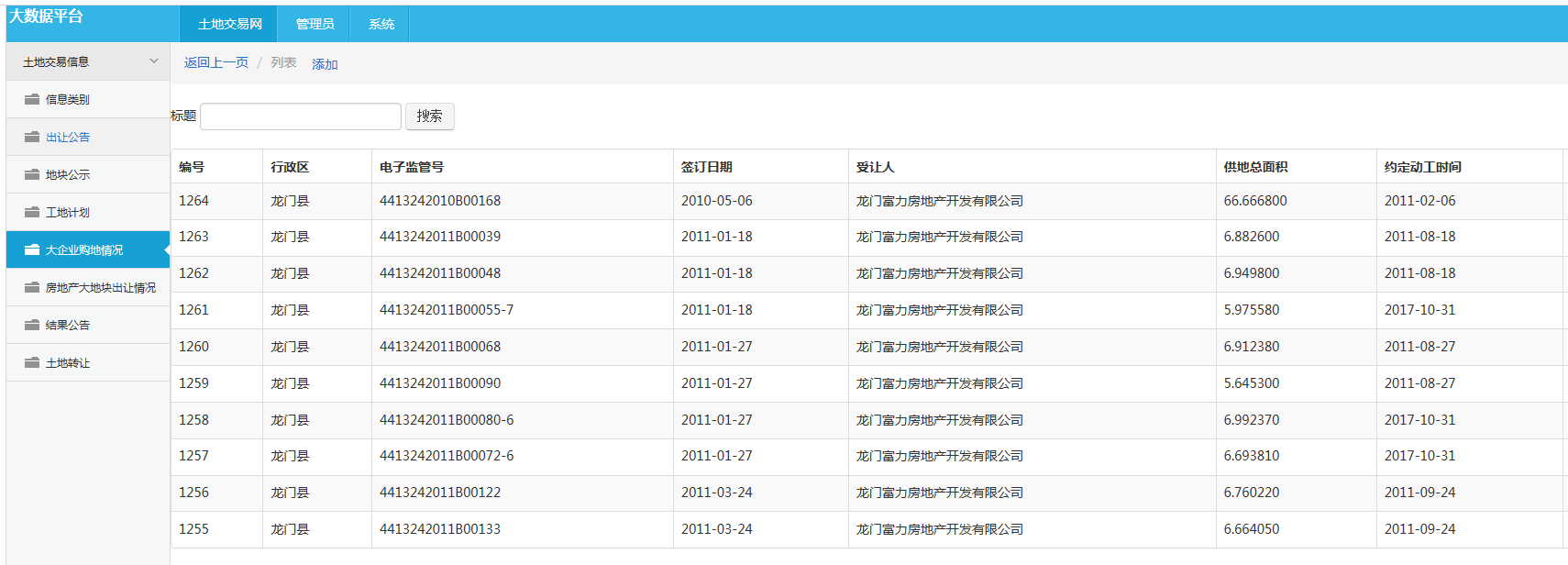Viewport: 1568px width, 565px height.
Task: Open the 土地交易网 top tab
Action: click(x=230, y=24)
